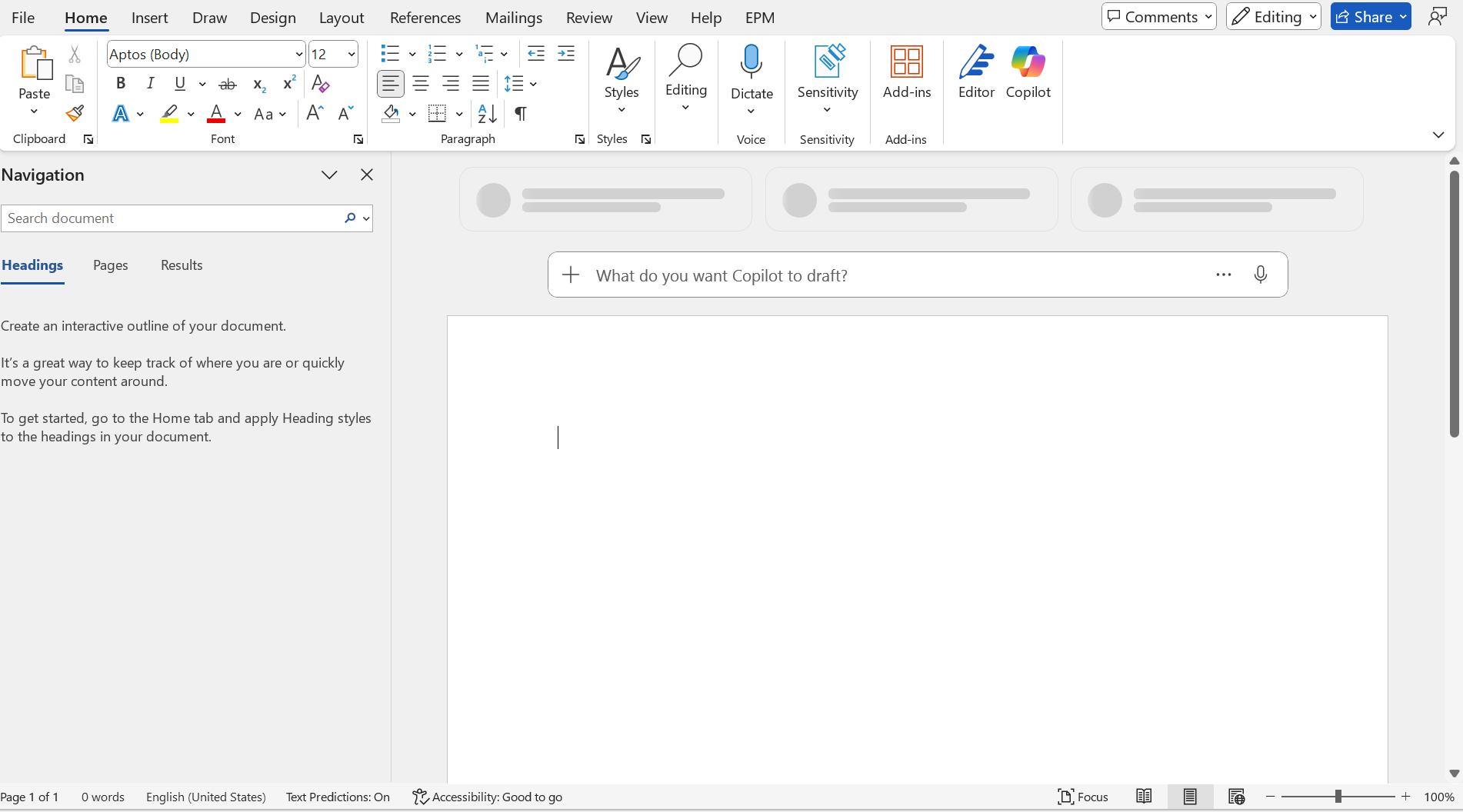Toggle Italic formatting

[x=151, y=83]
